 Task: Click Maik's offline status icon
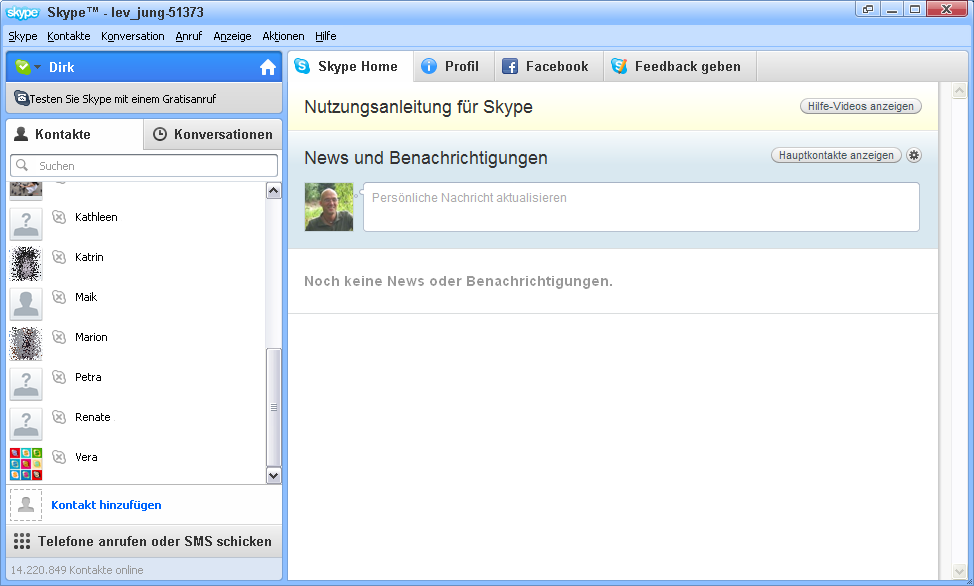tap(59, 297)
